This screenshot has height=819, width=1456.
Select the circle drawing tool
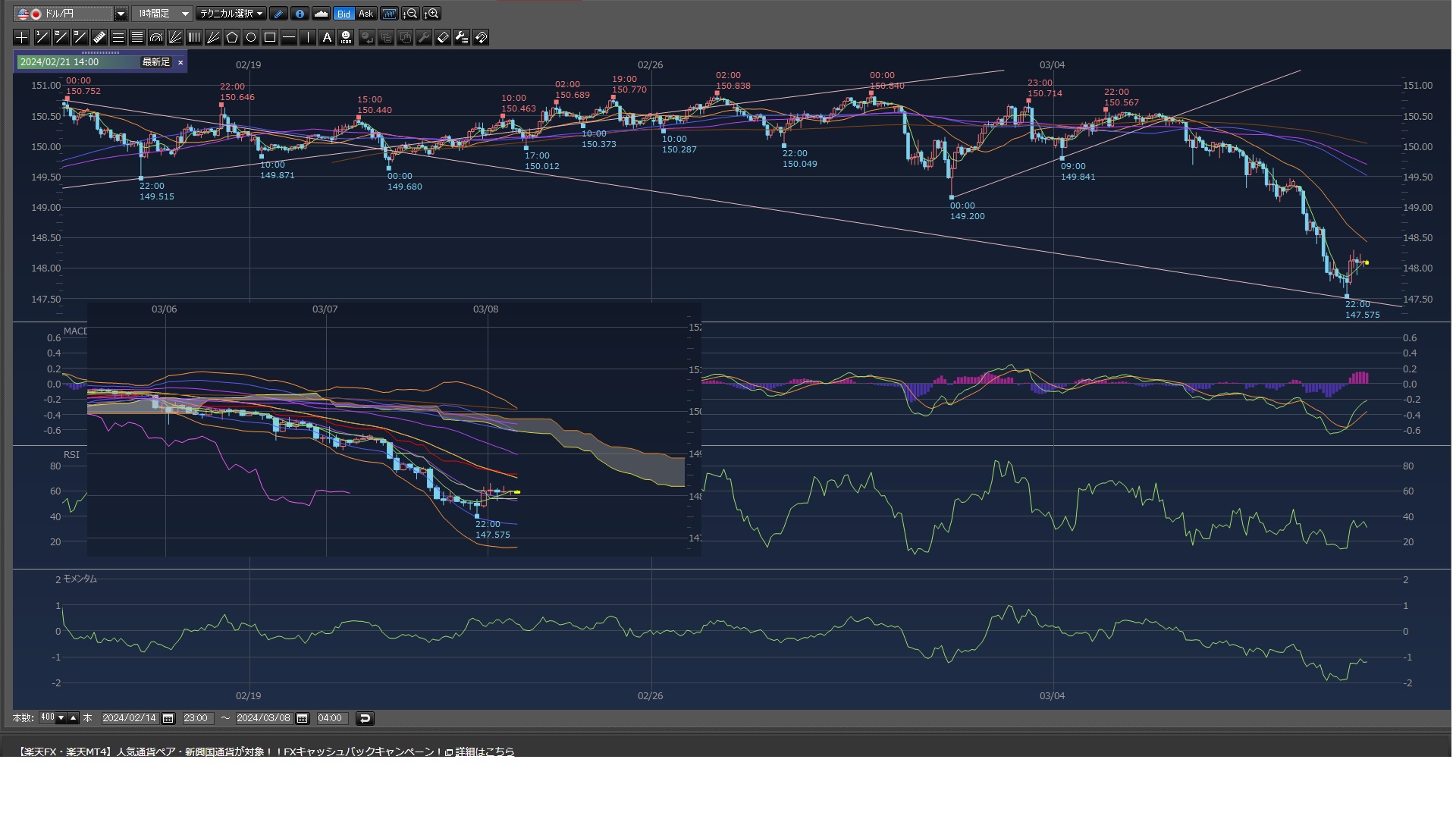pyautogui.click(x=251, y=37)
